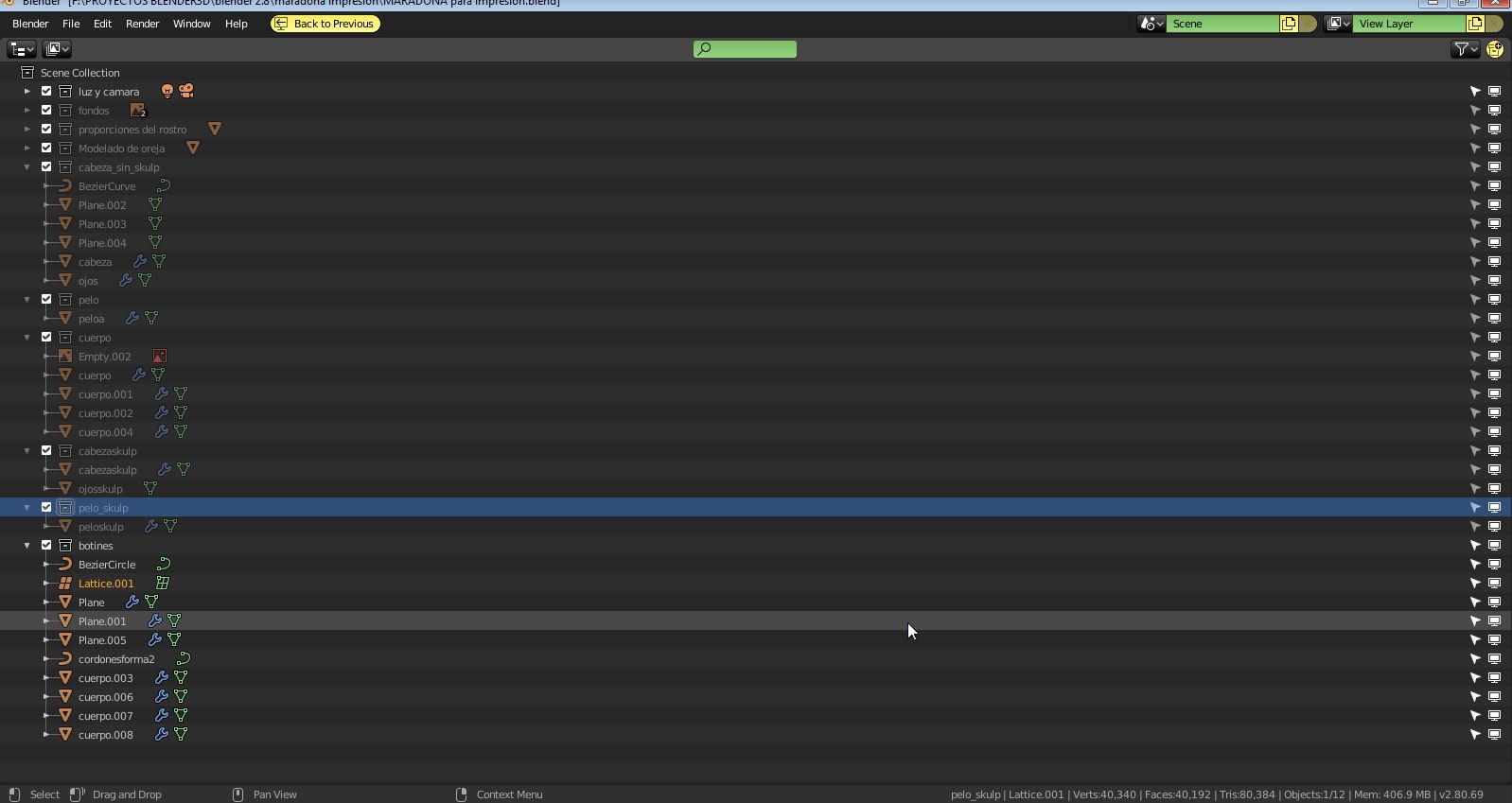Uncheck the botines collection checkbox
Image resolution: width=1512 pixels, height=803 pixels.
(x=46, y=545)
